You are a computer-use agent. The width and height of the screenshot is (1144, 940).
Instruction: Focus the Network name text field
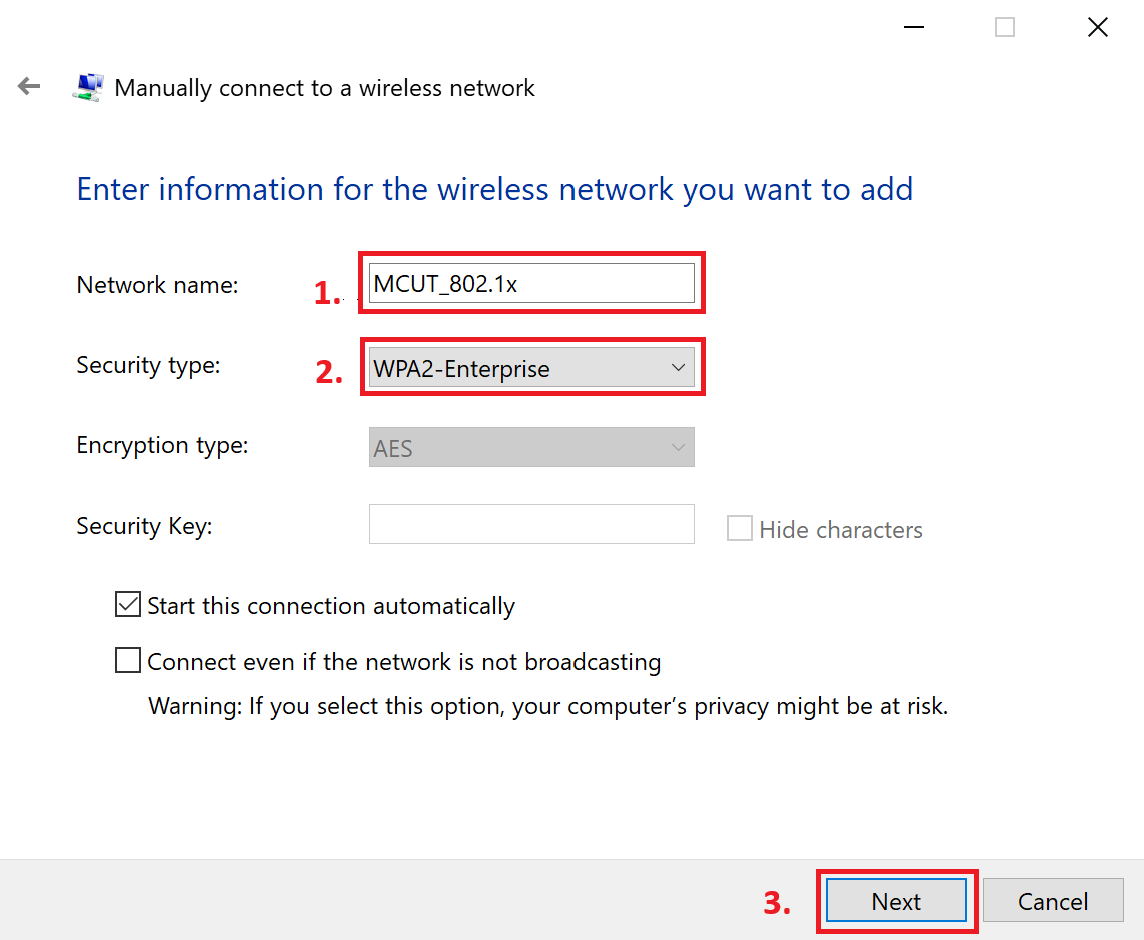click(x=532, y=283)
